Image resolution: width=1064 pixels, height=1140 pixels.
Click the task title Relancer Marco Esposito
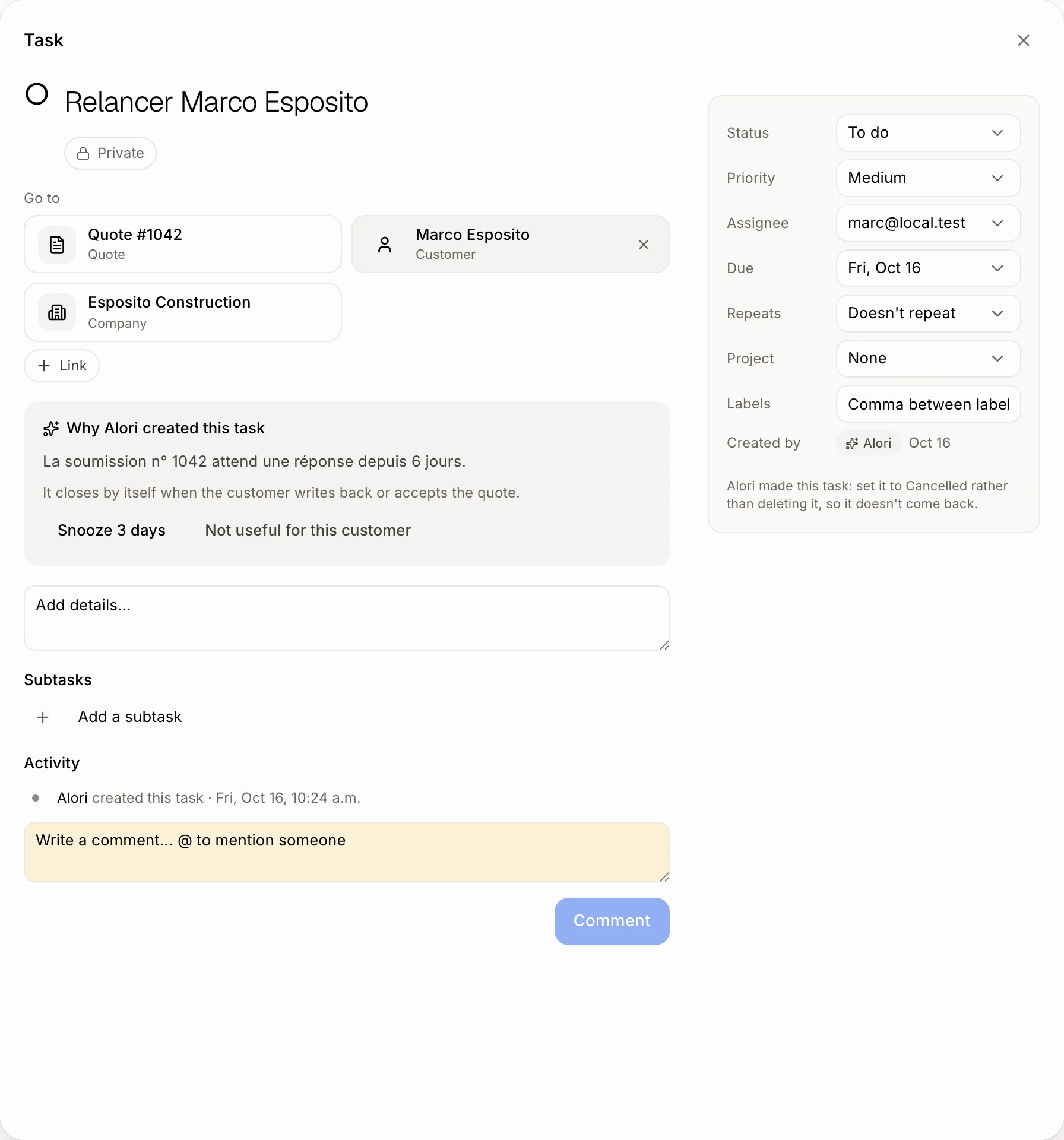(x=216, y=102)
